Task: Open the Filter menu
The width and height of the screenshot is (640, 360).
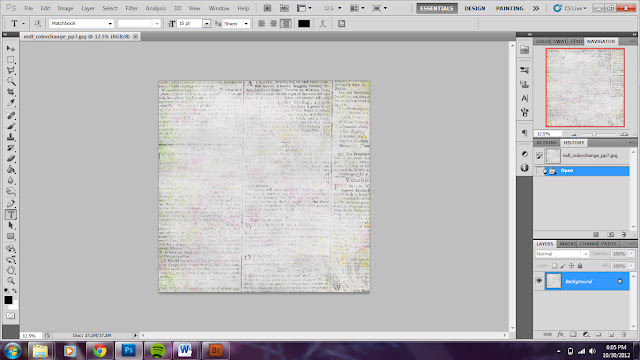Action: (131, 8)
